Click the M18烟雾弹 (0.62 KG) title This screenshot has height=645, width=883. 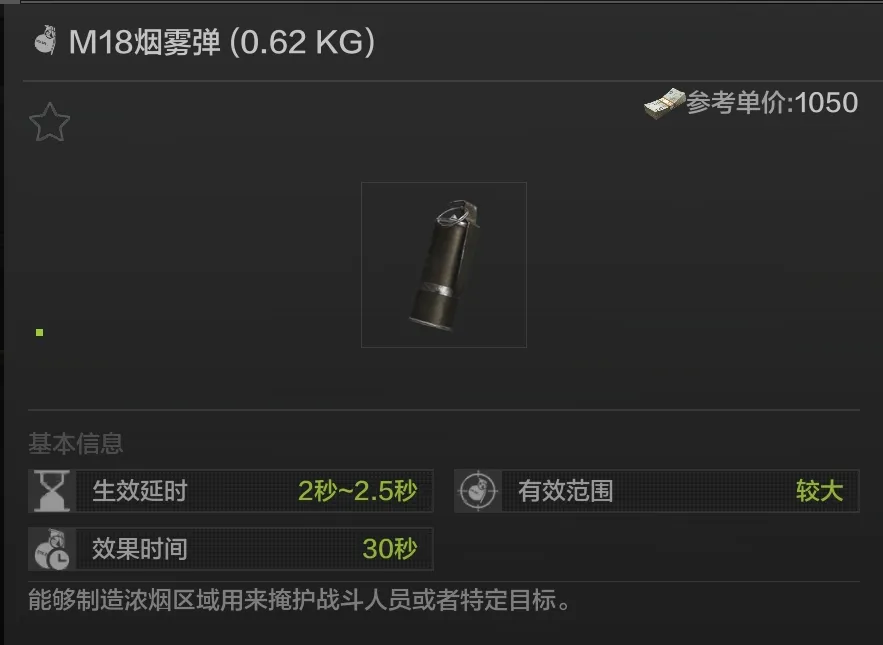coord(221,42)
